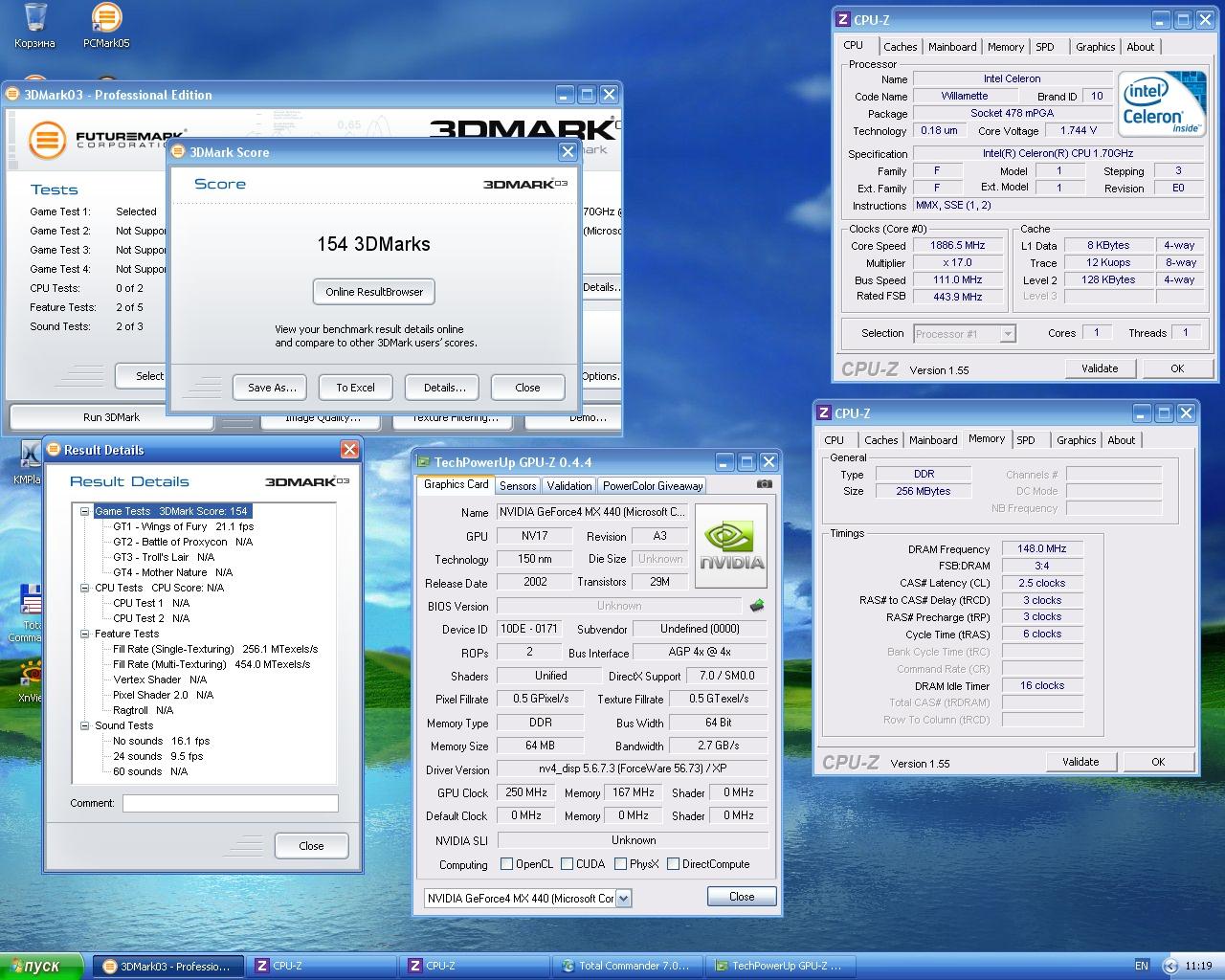Click the system clock showing 11:19

(x=1198, y=967)
